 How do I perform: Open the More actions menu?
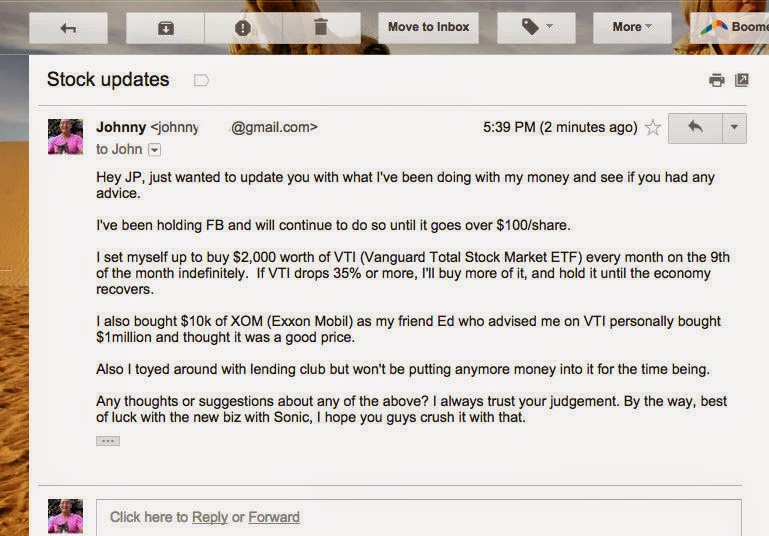point(631,27)
